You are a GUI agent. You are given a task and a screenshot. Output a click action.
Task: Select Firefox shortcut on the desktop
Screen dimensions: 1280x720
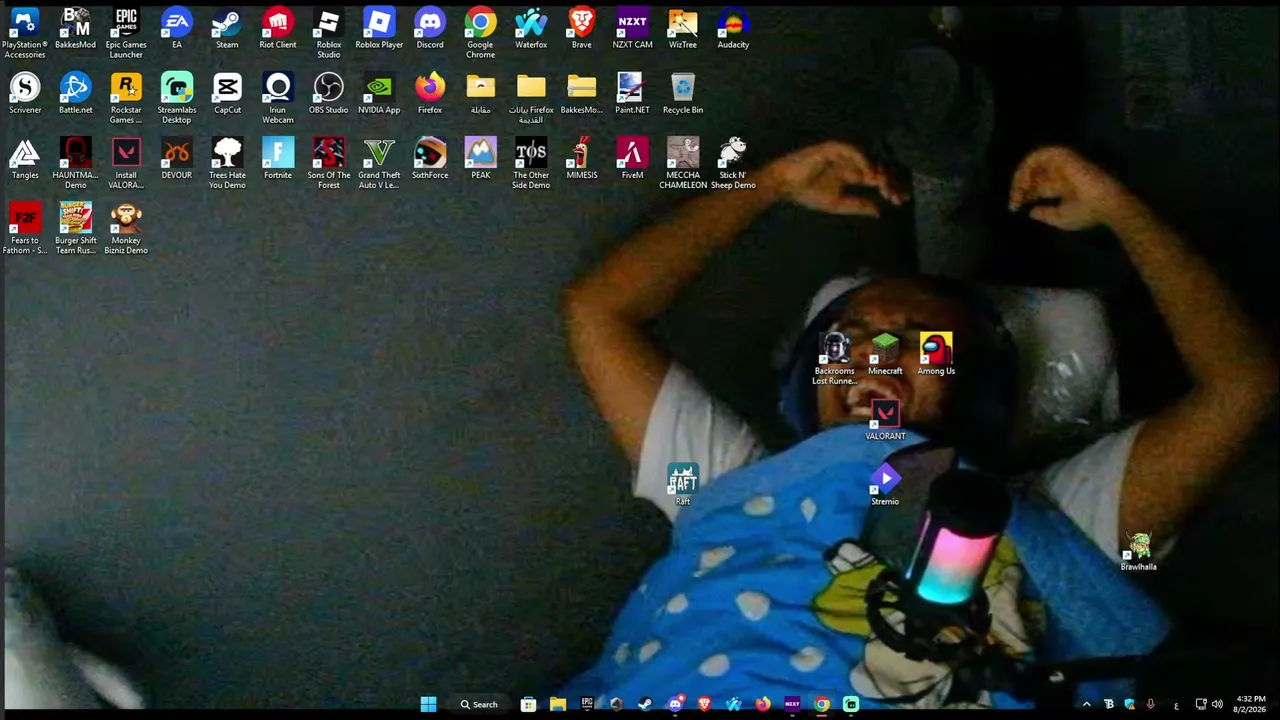click(x=430, y=94)
